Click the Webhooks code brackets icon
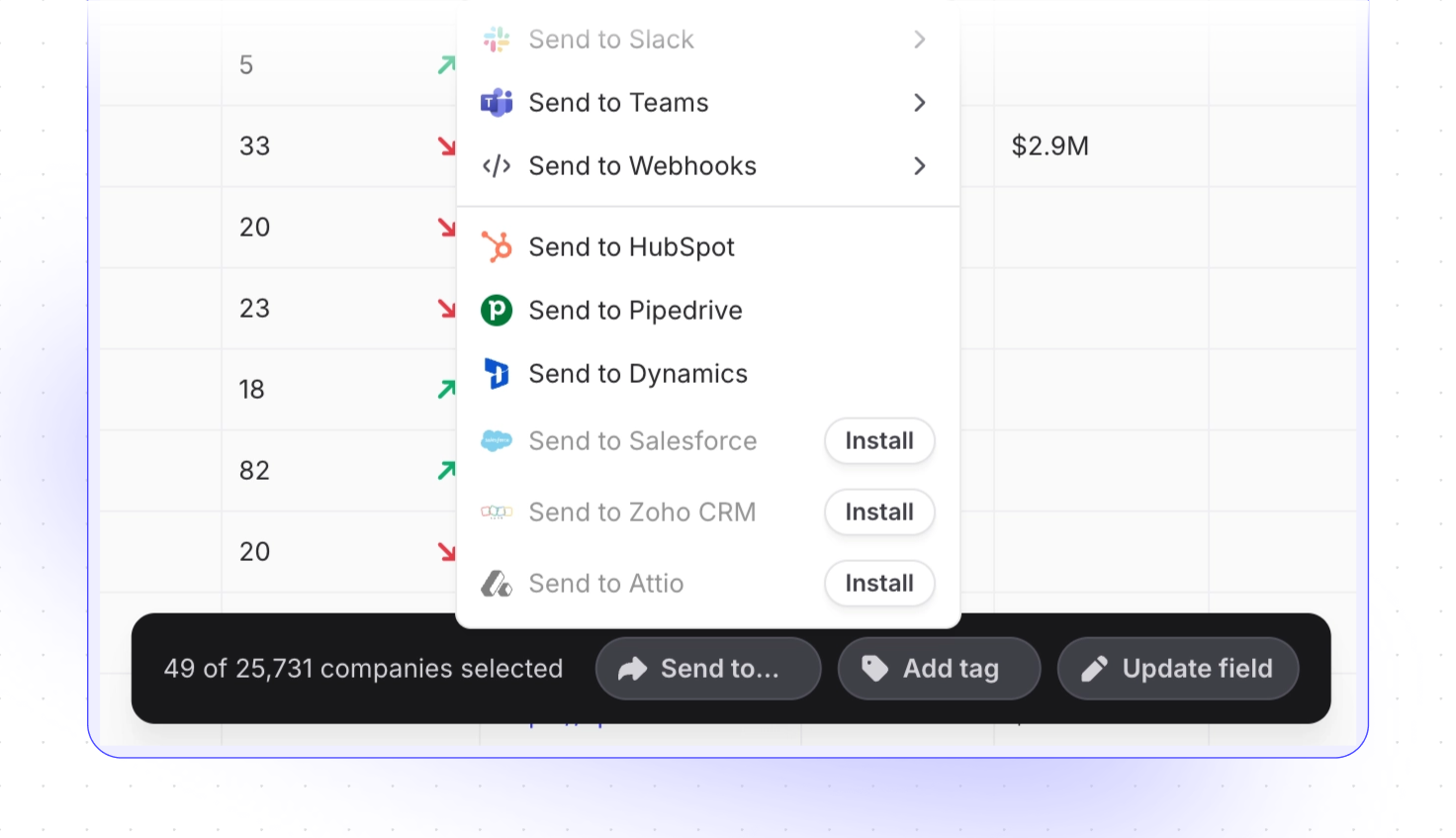This screenshot has height=838, width=1456. coord(497,166)
